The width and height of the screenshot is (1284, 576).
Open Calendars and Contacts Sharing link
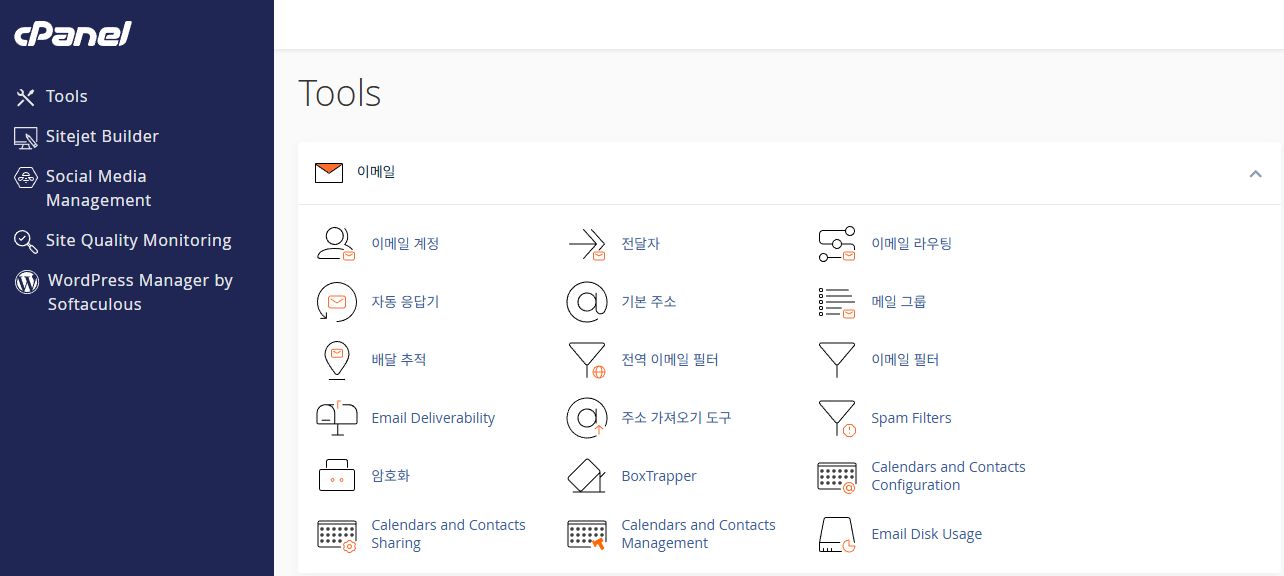(x=448, y=534)
